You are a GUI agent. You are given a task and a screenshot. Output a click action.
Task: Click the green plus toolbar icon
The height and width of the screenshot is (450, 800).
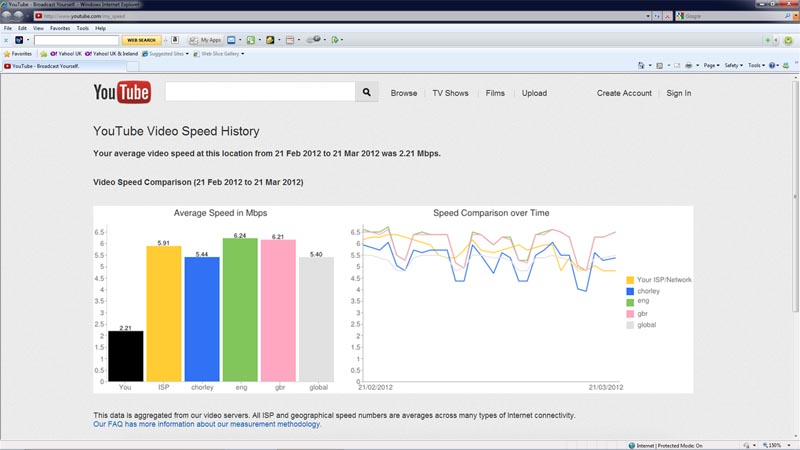(x=767, y=40)
